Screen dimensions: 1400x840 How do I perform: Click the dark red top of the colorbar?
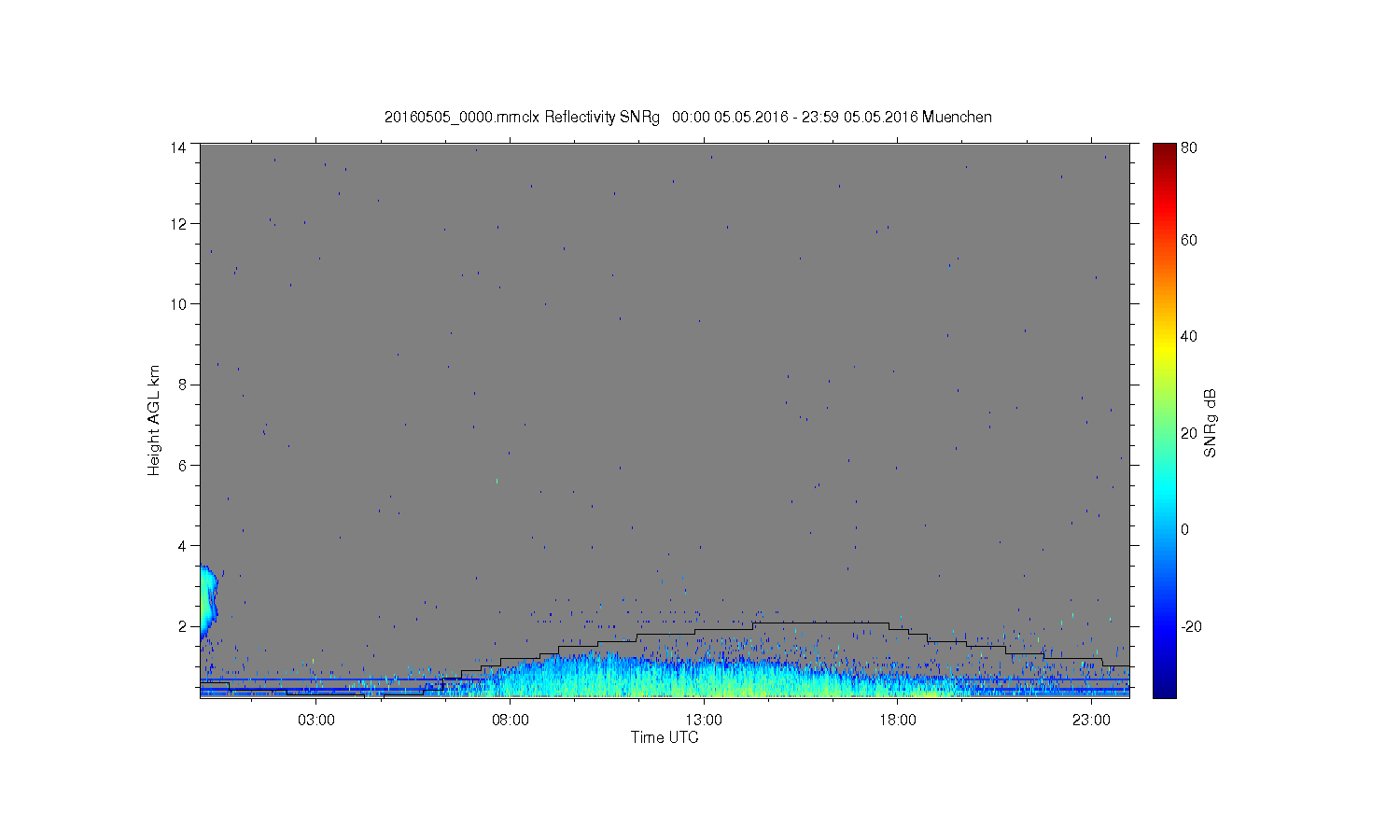1164,149
